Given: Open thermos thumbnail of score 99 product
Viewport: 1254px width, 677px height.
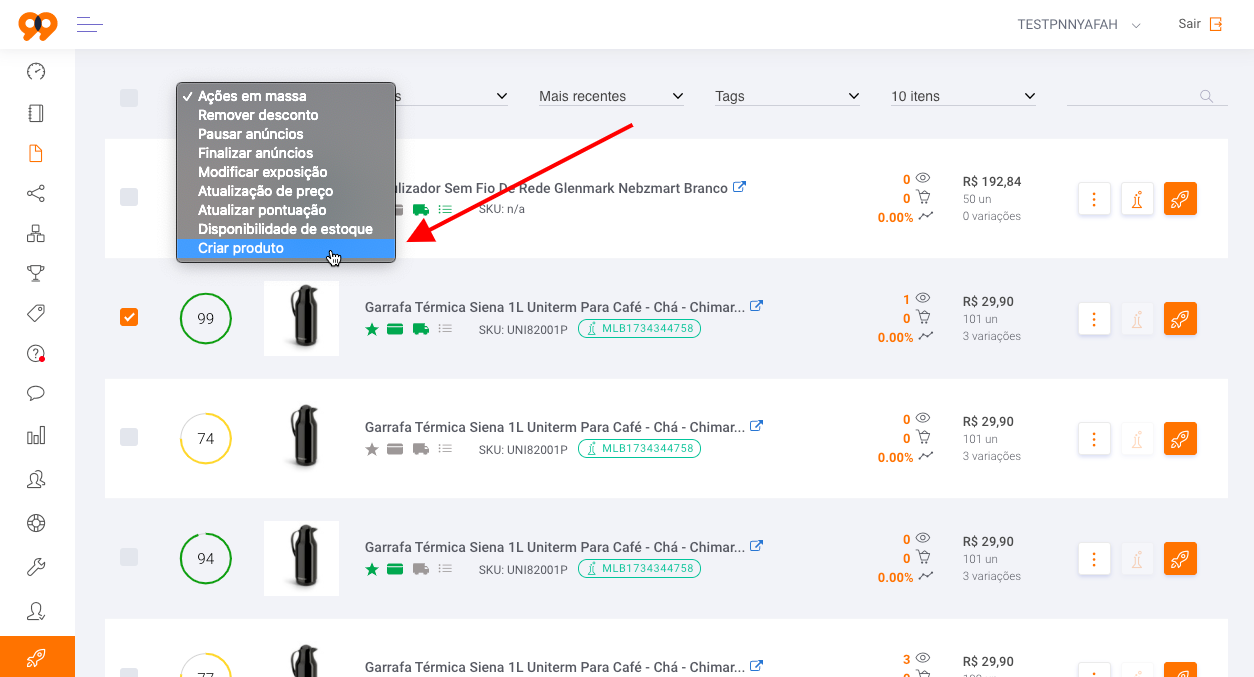Looking at the screenshot, I should (x=301, y=318).
